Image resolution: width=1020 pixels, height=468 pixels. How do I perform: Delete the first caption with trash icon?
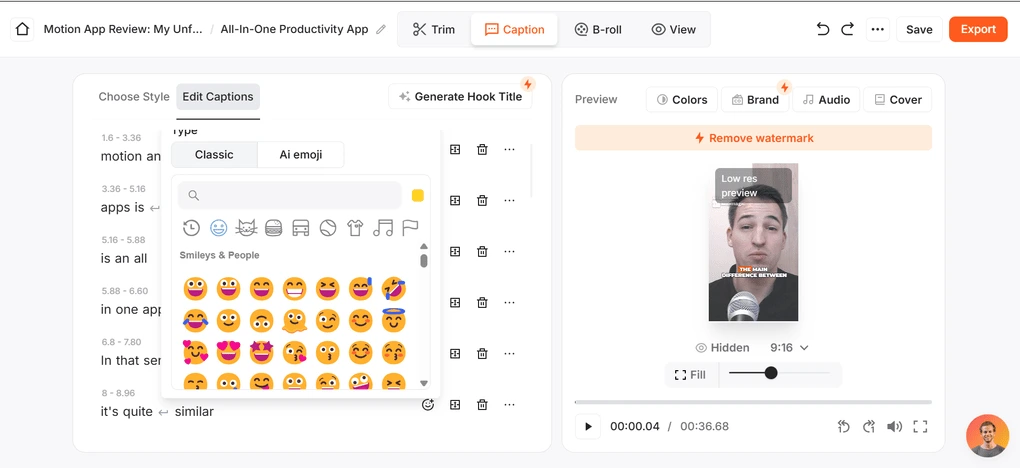click(482, 149)
